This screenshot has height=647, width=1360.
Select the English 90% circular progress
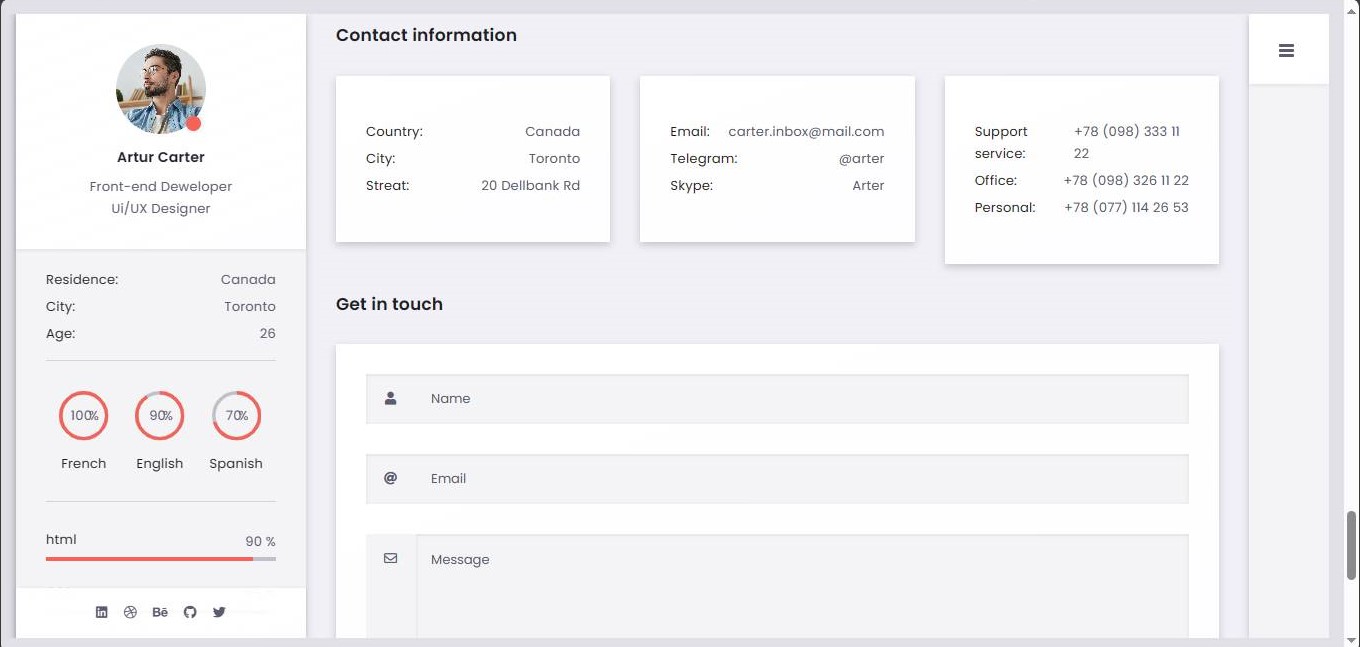click(160, 416)
